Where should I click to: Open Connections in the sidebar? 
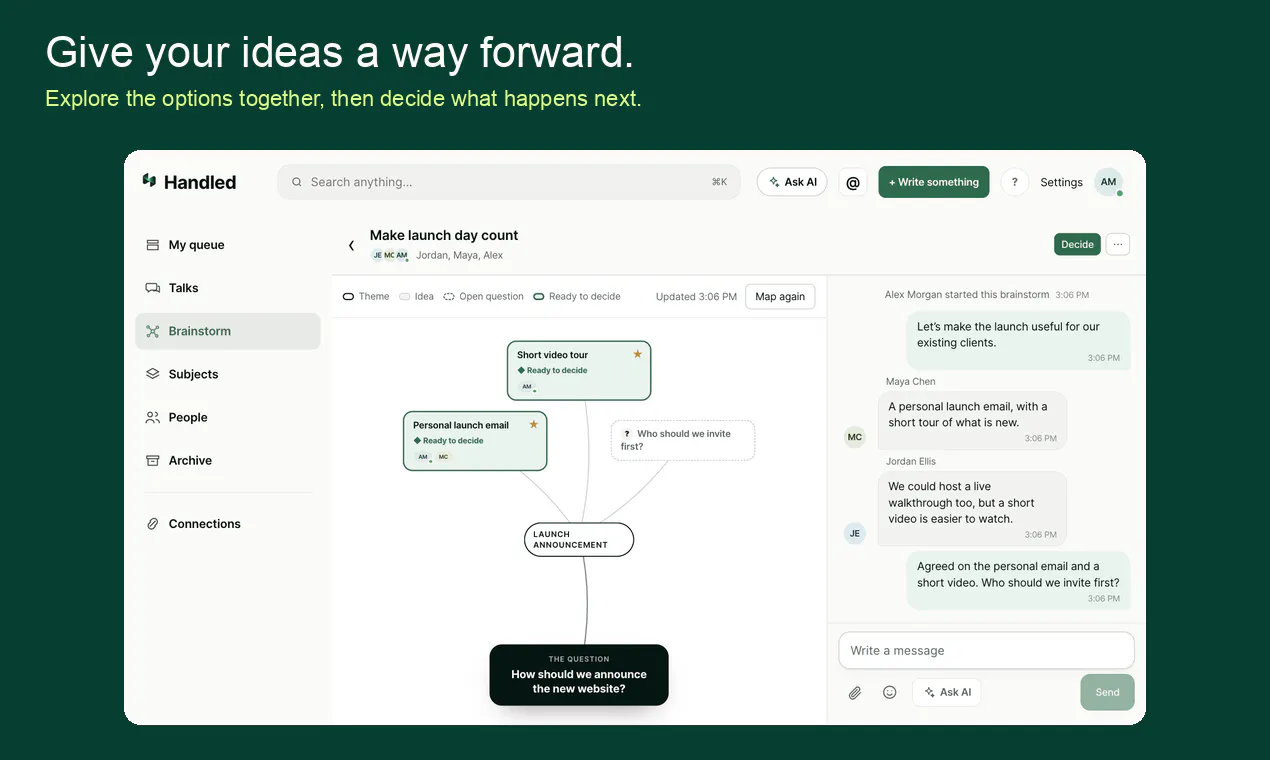[228, 523]
